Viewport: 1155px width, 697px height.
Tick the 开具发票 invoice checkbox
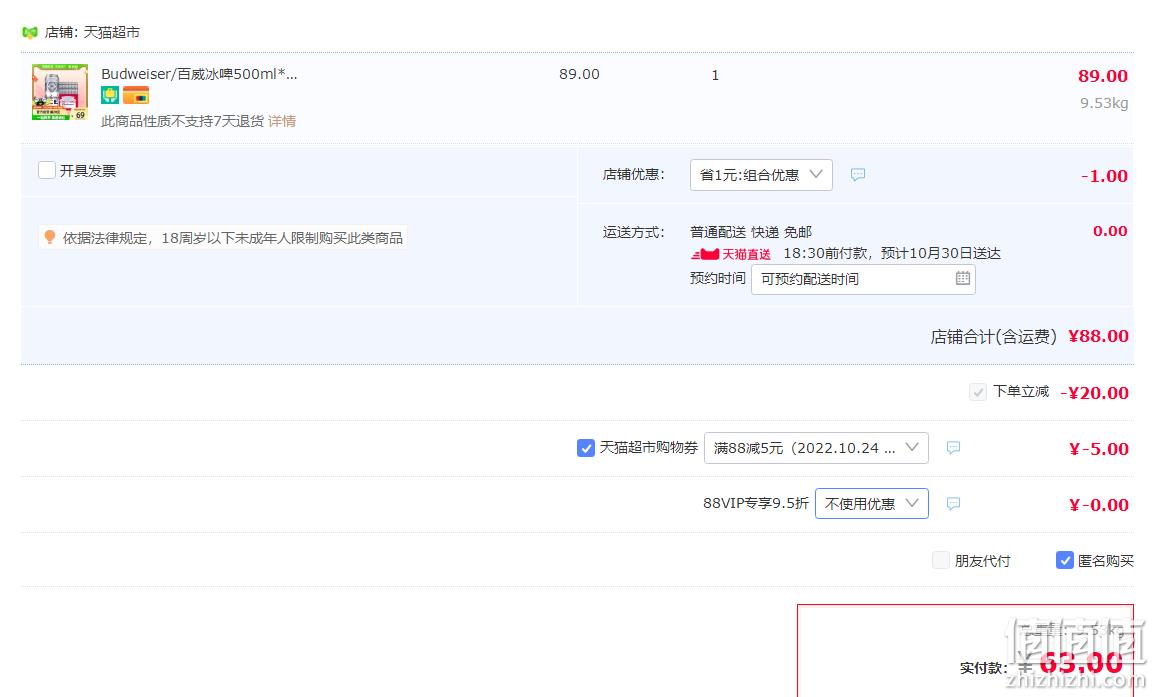pyautogui.click(x=47, y=170)
